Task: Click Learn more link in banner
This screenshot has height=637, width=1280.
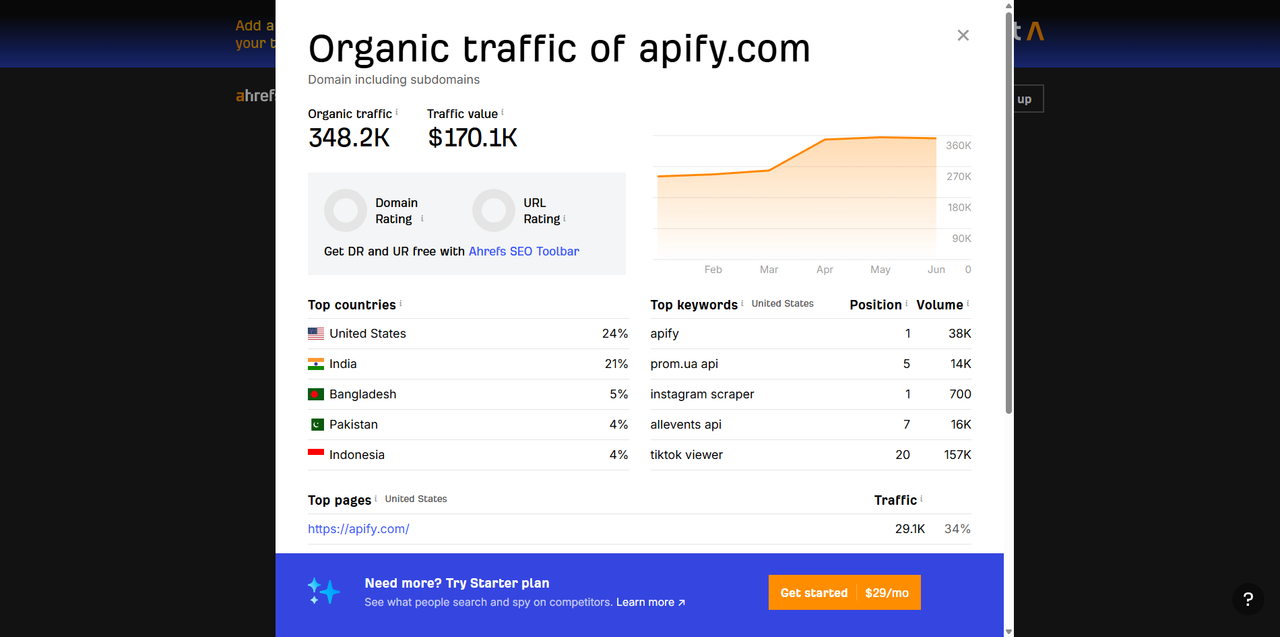Action: click(651, 602)
